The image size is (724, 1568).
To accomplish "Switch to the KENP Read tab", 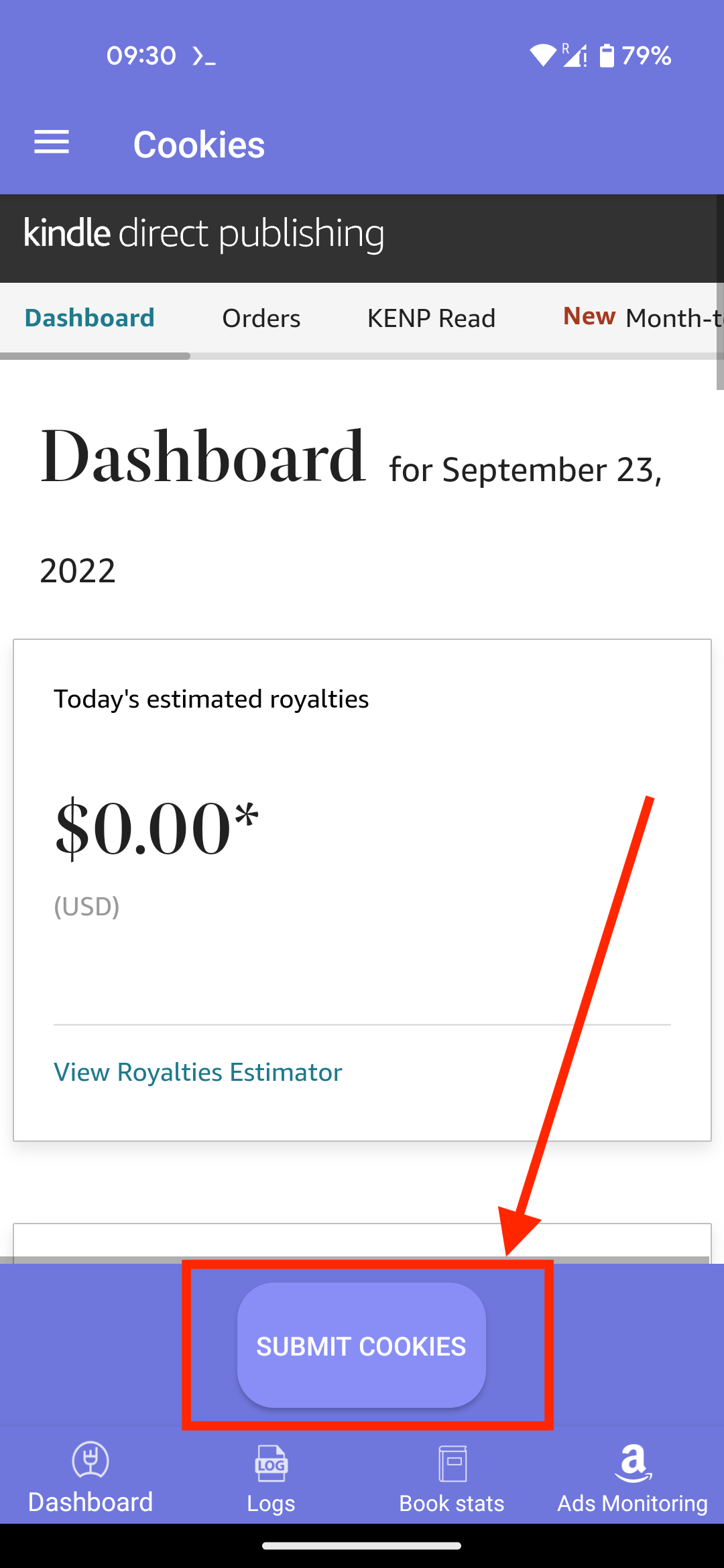I will (x=431, y=318).
